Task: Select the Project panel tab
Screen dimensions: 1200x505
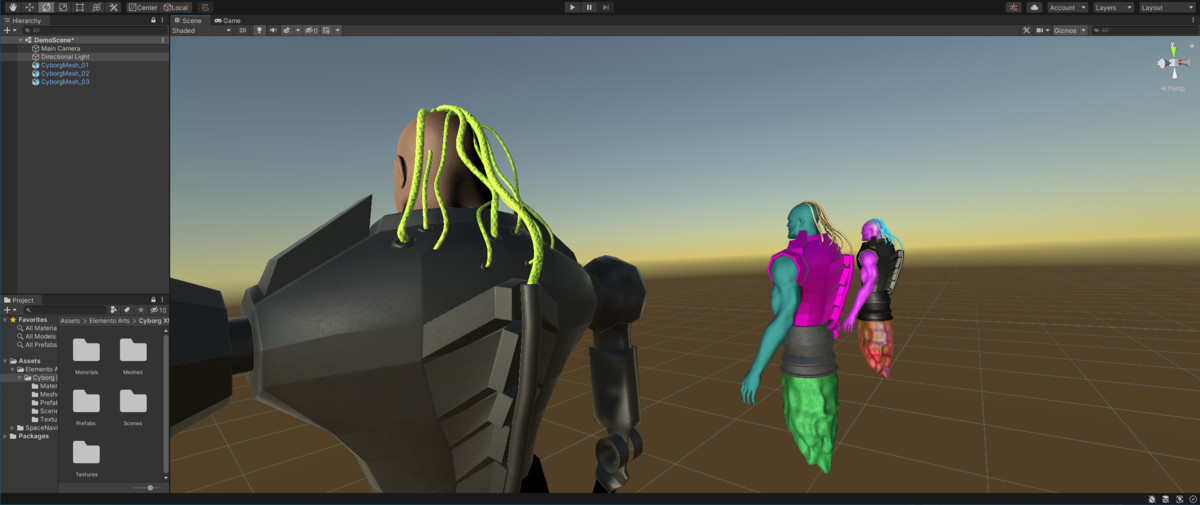Action: [20, 300]
